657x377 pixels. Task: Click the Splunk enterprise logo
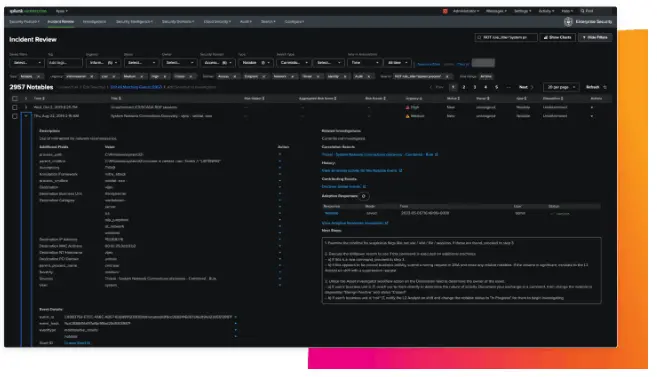coord(28,11)
